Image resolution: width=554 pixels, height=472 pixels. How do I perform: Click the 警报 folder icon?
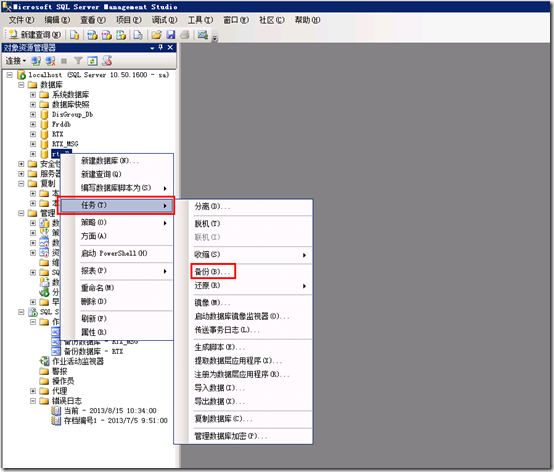tap(44, 371)
